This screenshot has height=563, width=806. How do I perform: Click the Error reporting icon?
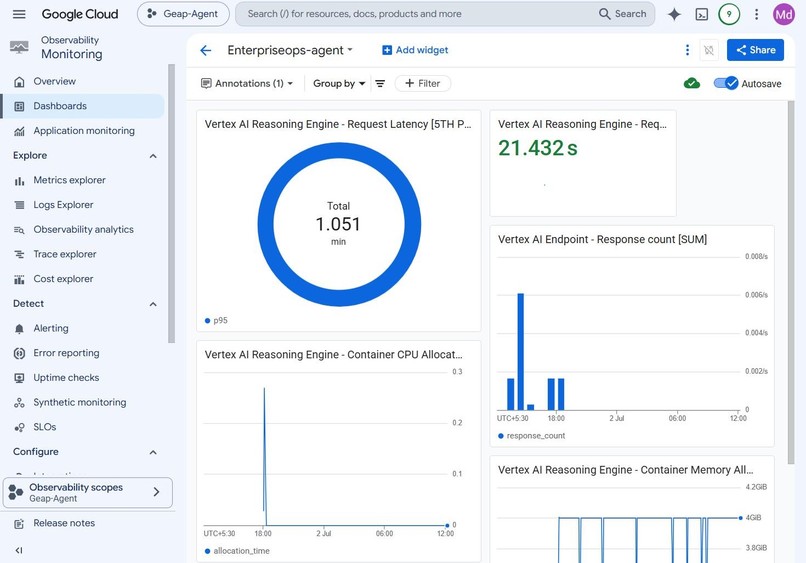[x=19, y=353]
